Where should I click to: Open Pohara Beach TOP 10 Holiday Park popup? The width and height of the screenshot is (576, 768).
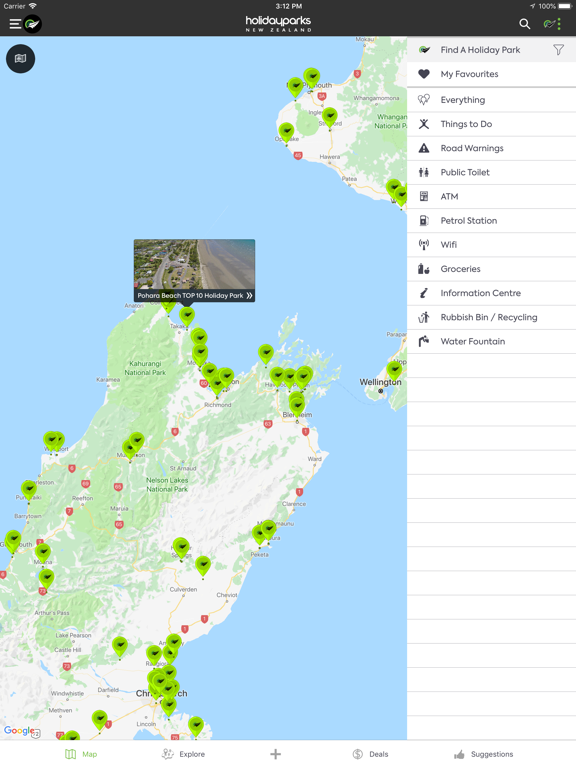(194, 270)
